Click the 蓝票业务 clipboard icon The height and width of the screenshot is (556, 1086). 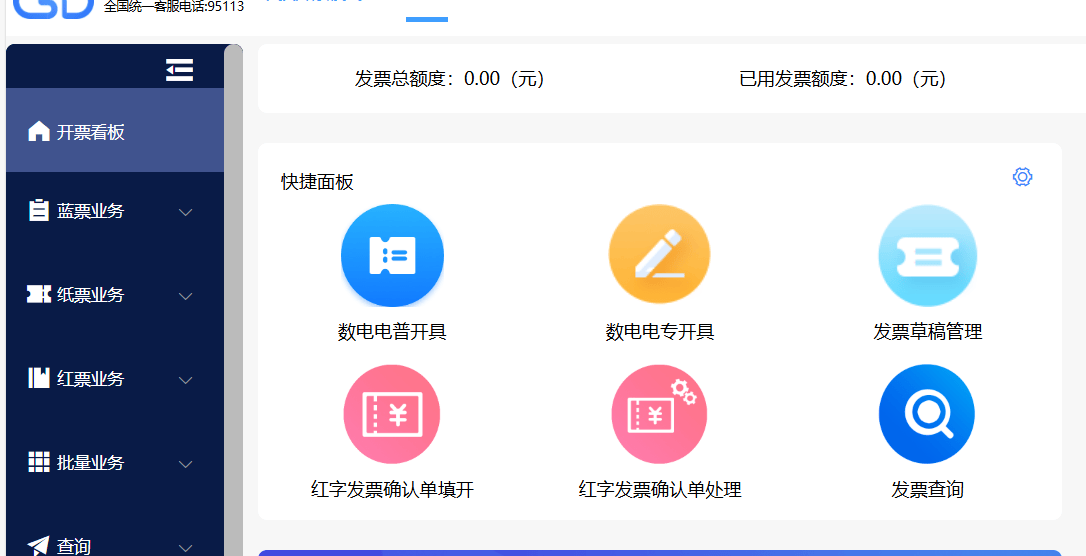pos(39,211)
